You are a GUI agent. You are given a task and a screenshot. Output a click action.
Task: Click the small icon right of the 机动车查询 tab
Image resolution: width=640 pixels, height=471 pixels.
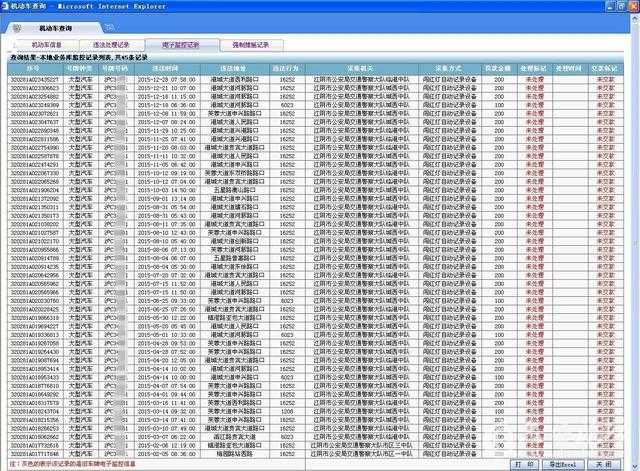pos(109,28)
